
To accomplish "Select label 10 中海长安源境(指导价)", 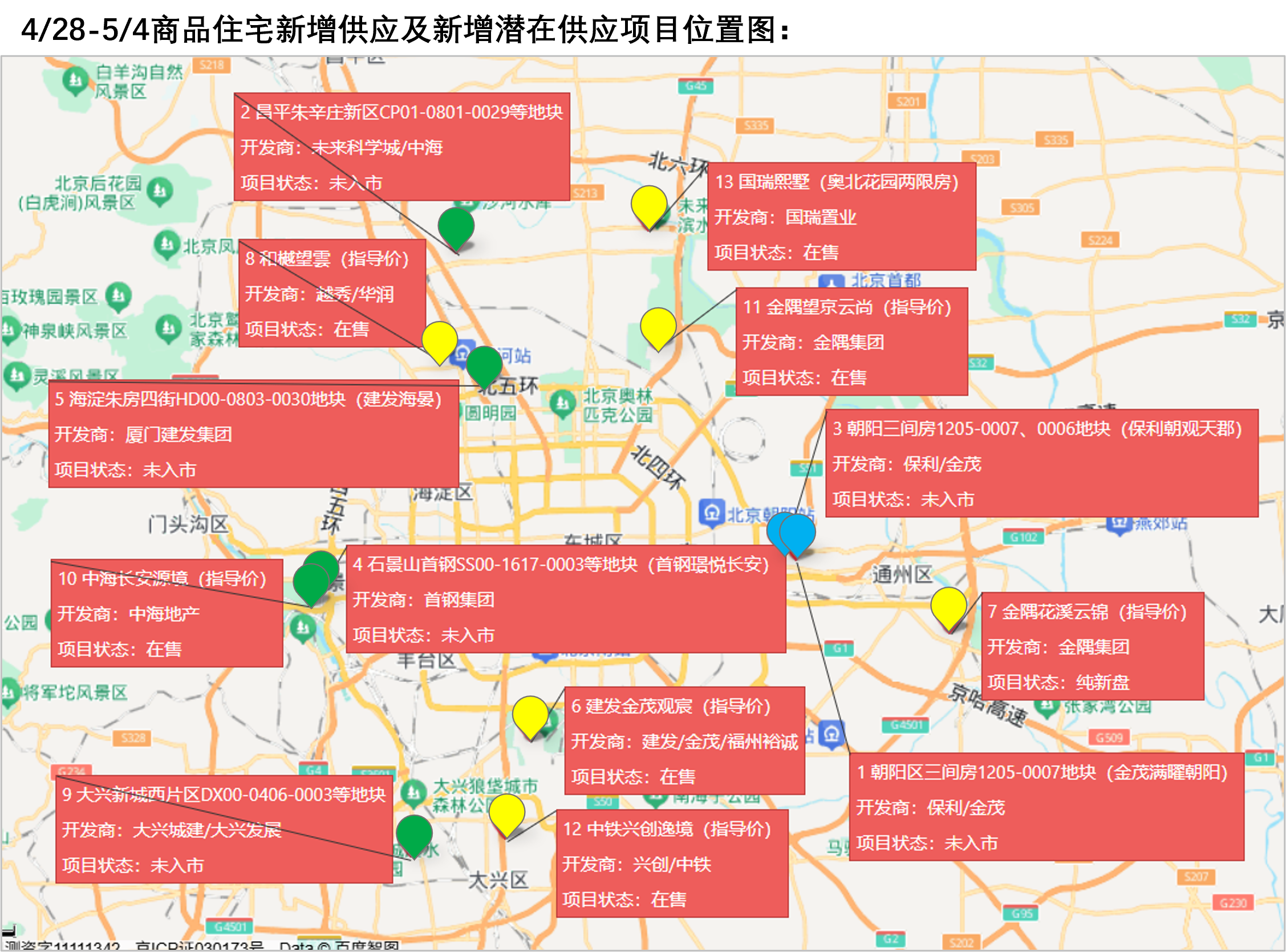I will 167,613.
